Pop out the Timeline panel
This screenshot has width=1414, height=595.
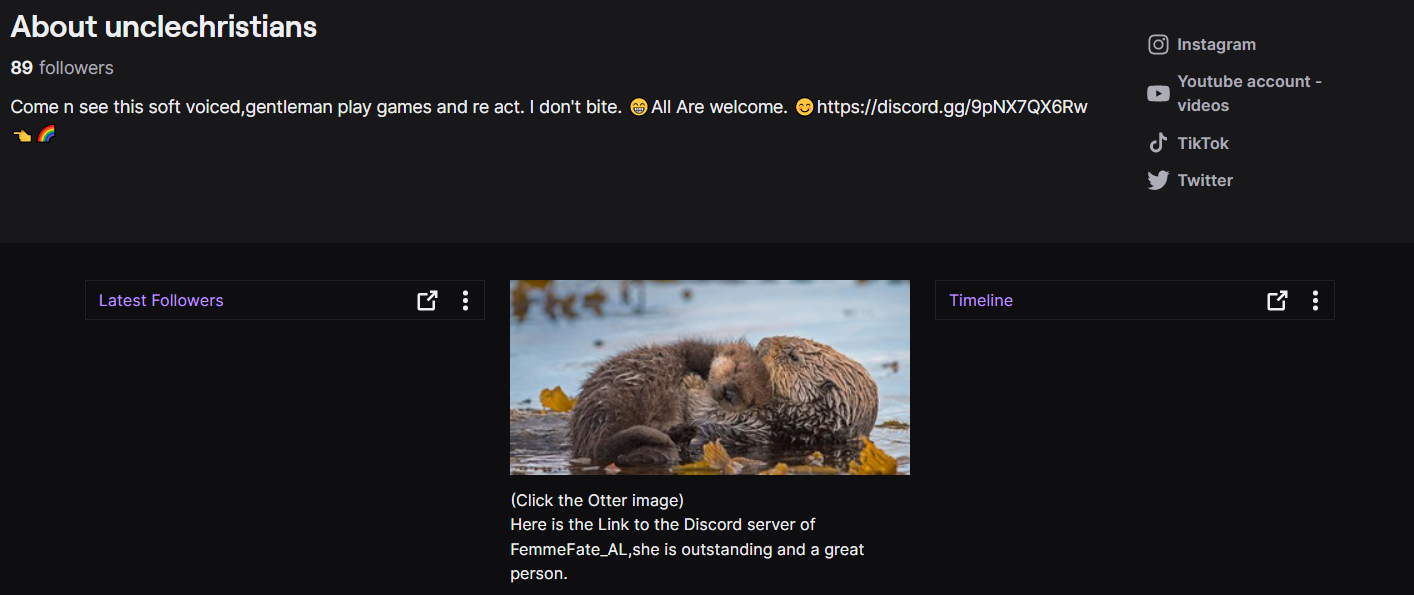click(1277, 300)
